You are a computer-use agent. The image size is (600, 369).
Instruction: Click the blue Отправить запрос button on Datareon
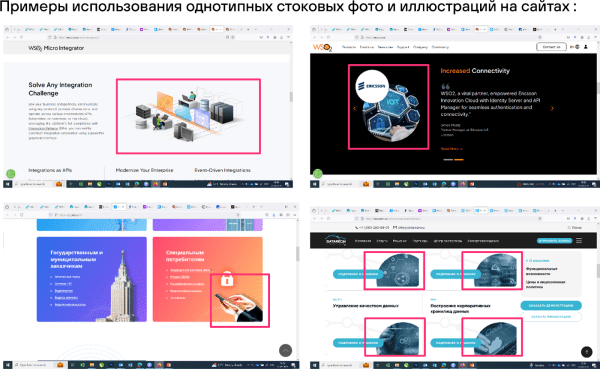[554, 240]
